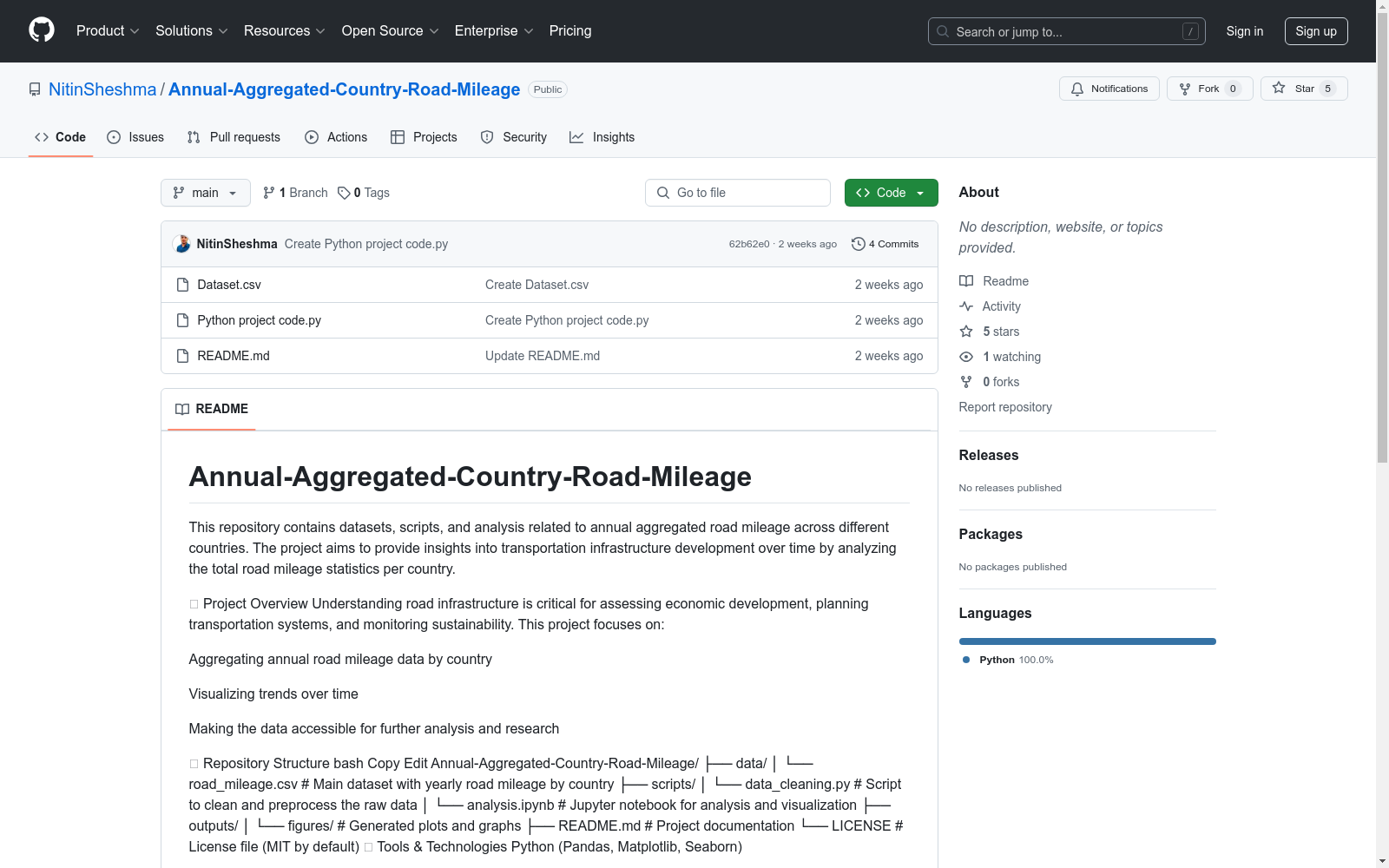View the 1 Branch link

pos(295,193)
